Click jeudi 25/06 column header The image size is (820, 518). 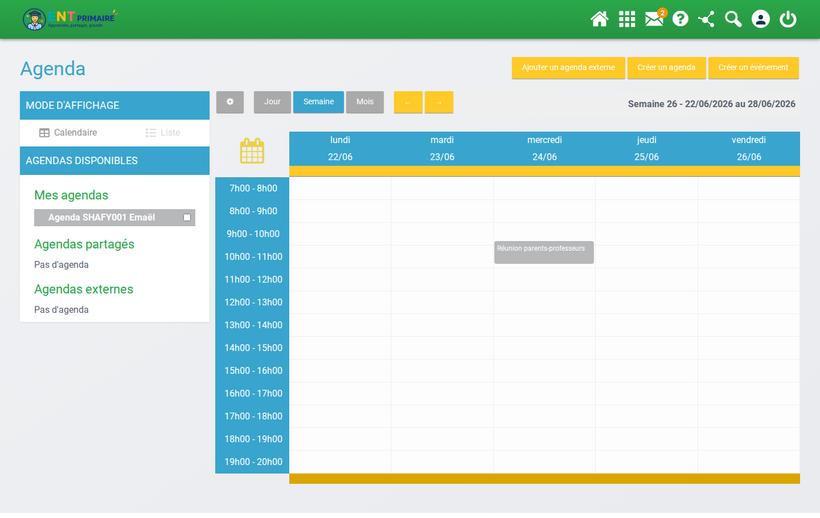click(x=646, y=148)
